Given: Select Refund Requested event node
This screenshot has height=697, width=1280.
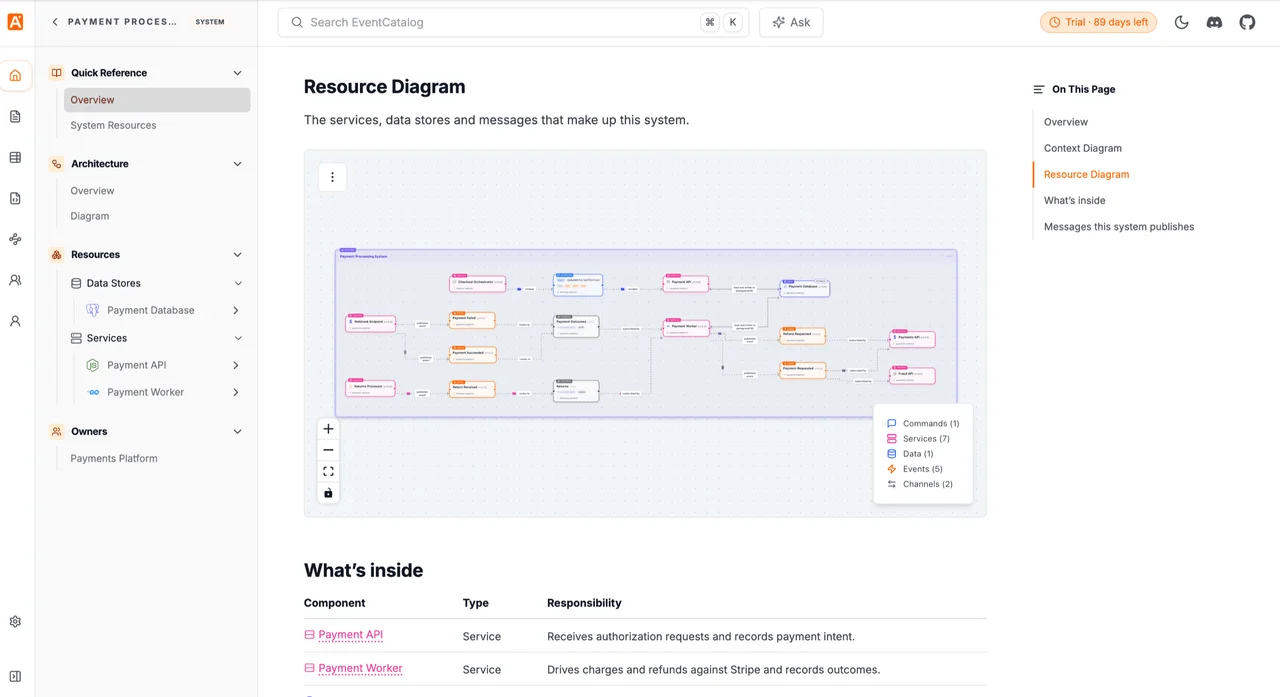Looking at the screenshot, I should pyautogui.click(x=802, y=336).
